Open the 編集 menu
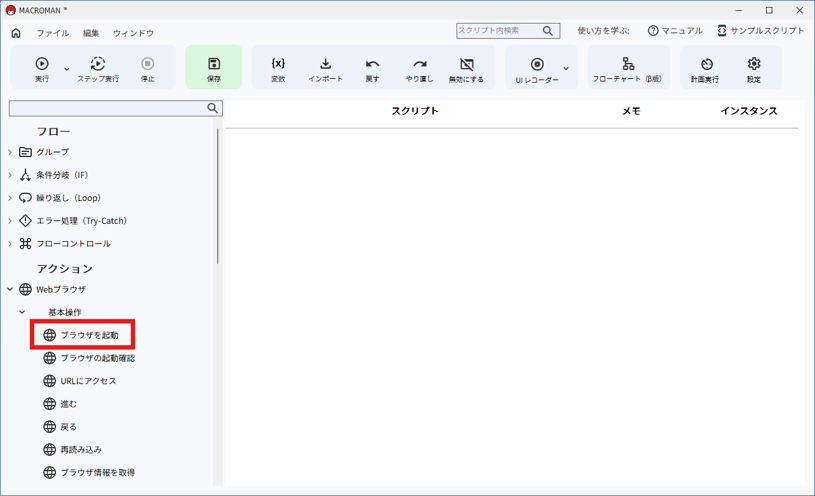The image size is (815, 496). point(91,33)
